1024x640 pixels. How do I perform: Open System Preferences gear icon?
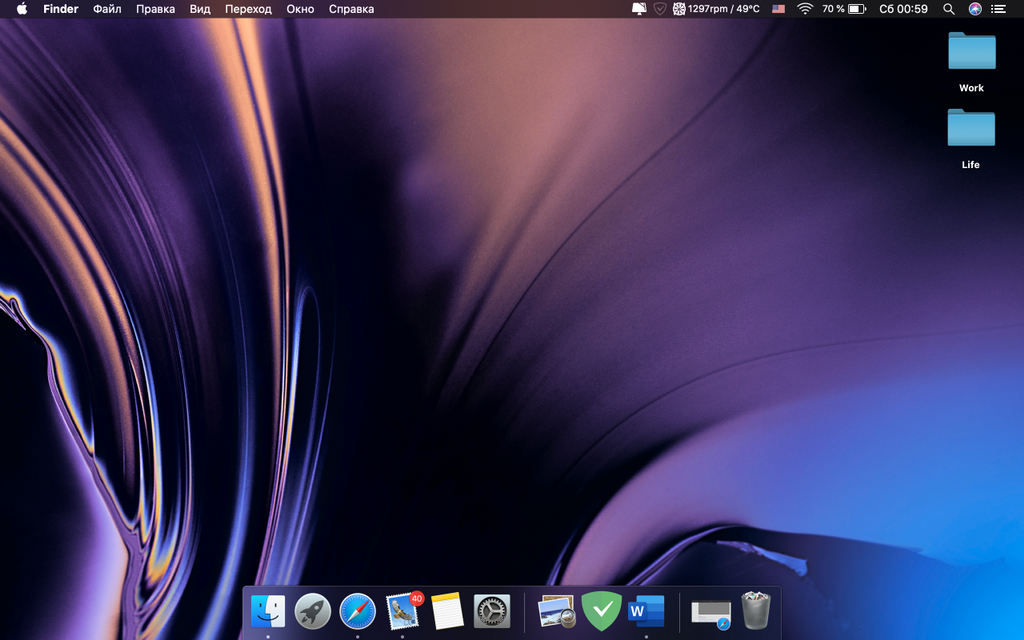[x=492, y=611]
